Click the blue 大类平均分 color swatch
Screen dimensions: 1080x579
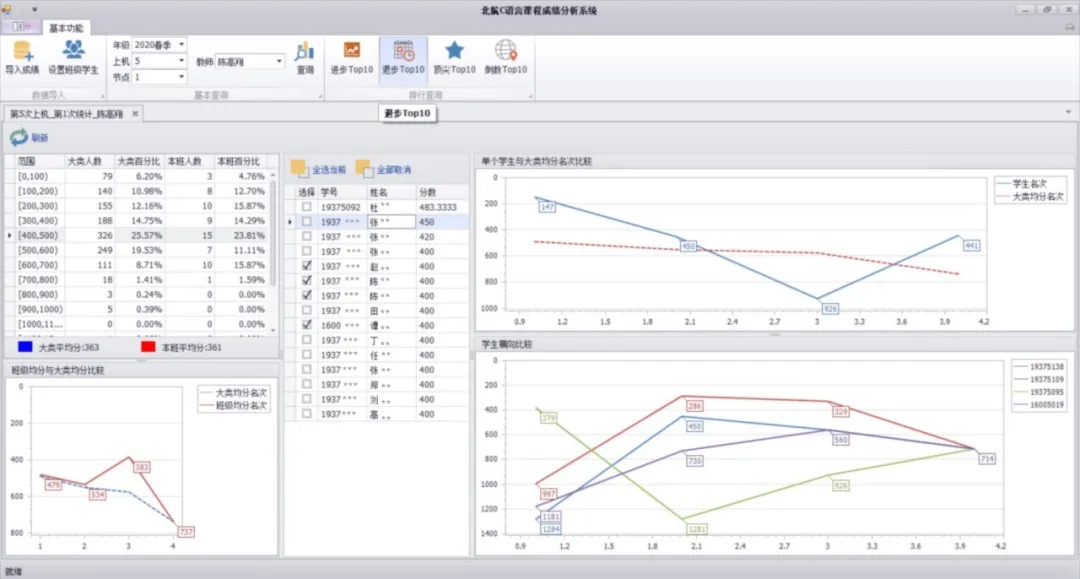(x=24, y=347)
